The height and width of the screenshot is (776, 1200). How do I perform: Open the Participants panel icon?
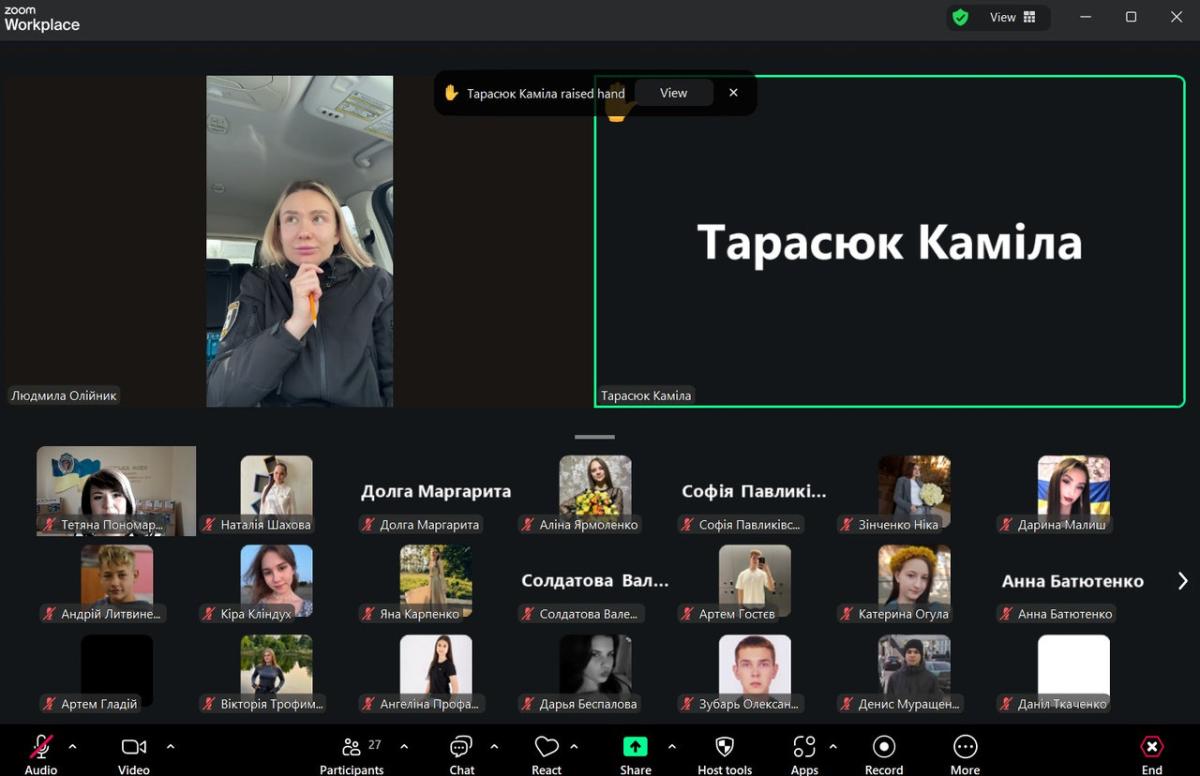tap(351, 747)
